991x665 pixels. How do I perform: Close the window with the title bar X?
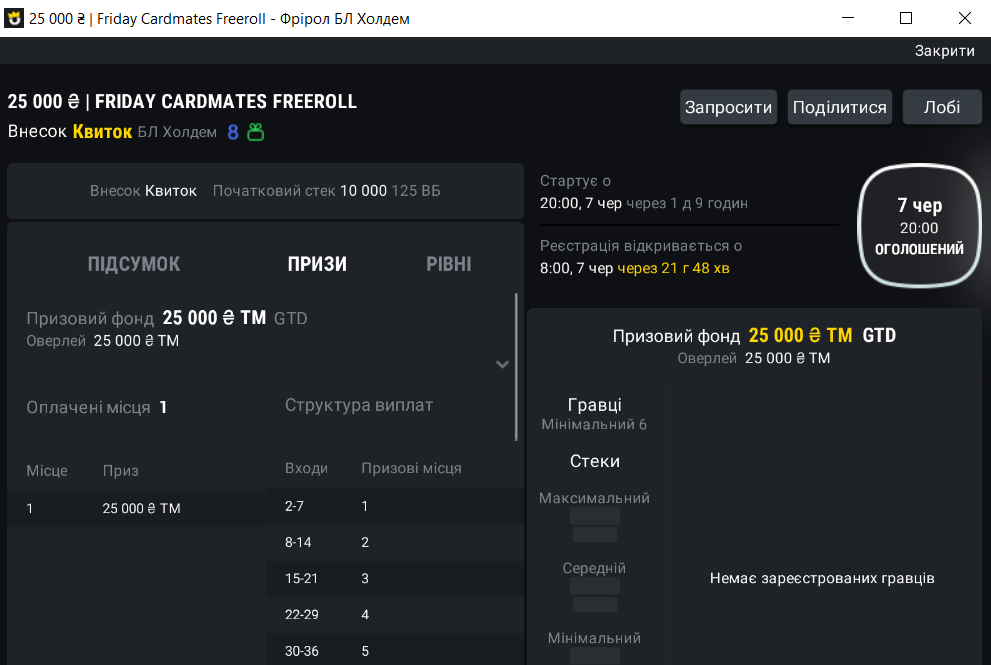pyautogui.click(x=964, y=18)
